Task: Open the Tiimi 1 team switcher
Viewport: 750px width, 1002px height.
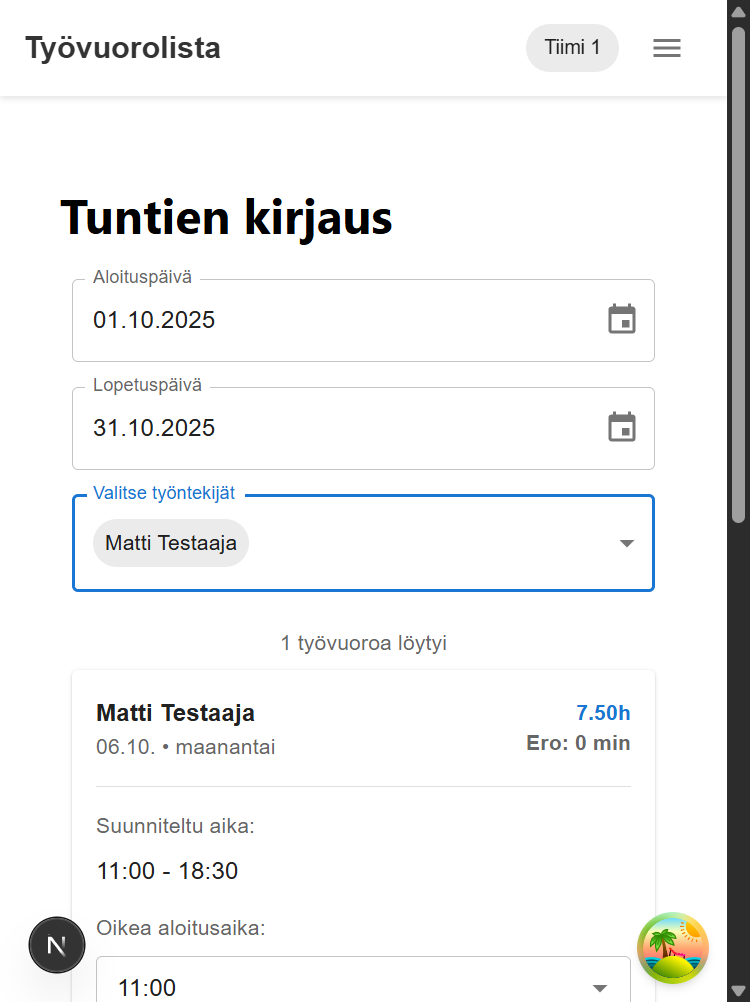Action: [572, 48]
